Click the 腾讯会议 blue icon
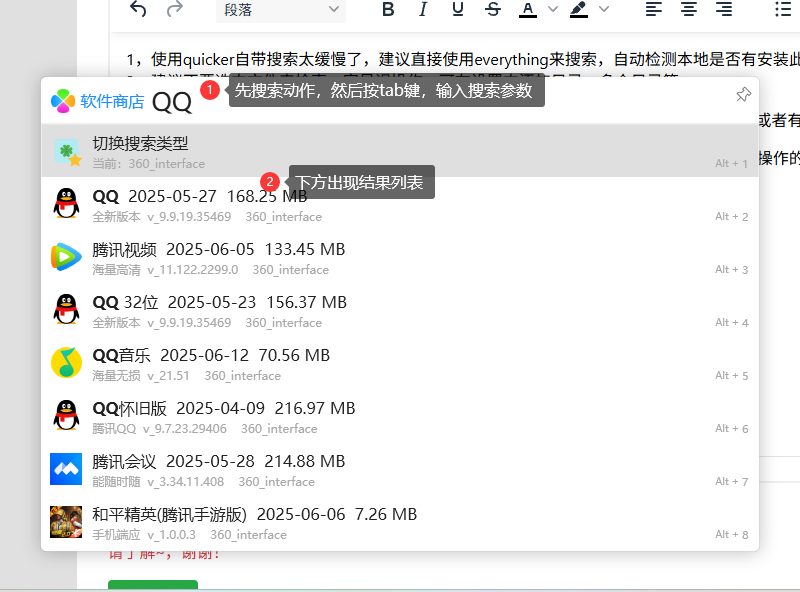The image size is (800, 592). pos(66,469)
